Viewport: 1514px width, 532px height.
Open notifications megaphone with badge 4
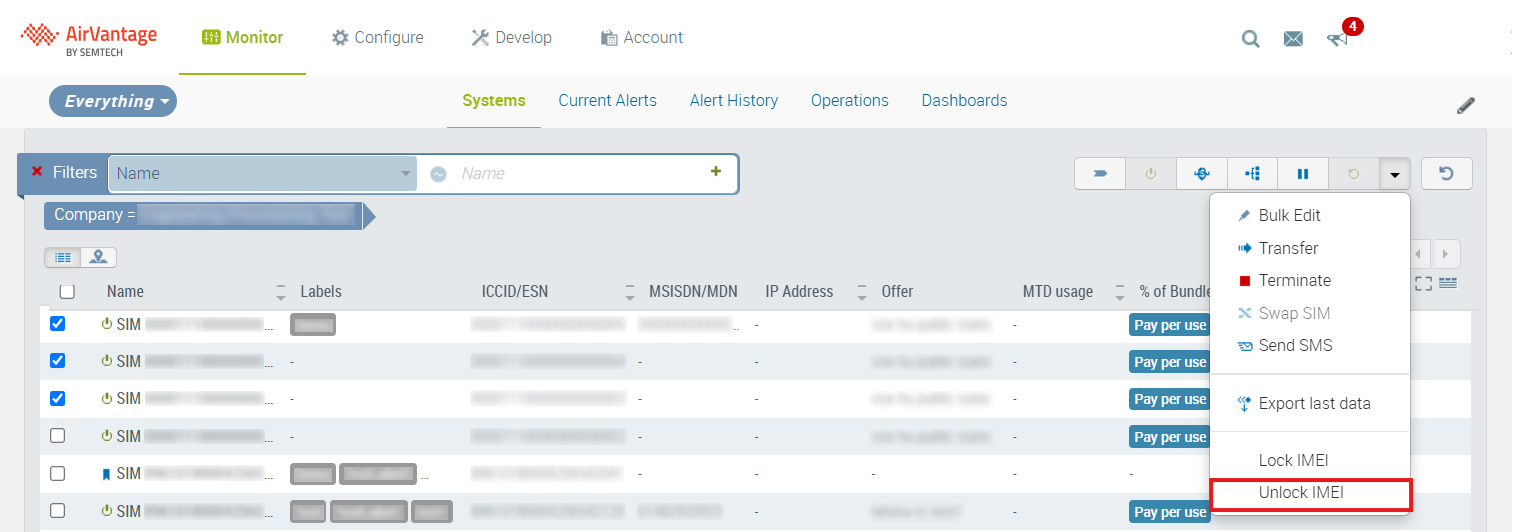point(1337,39)
